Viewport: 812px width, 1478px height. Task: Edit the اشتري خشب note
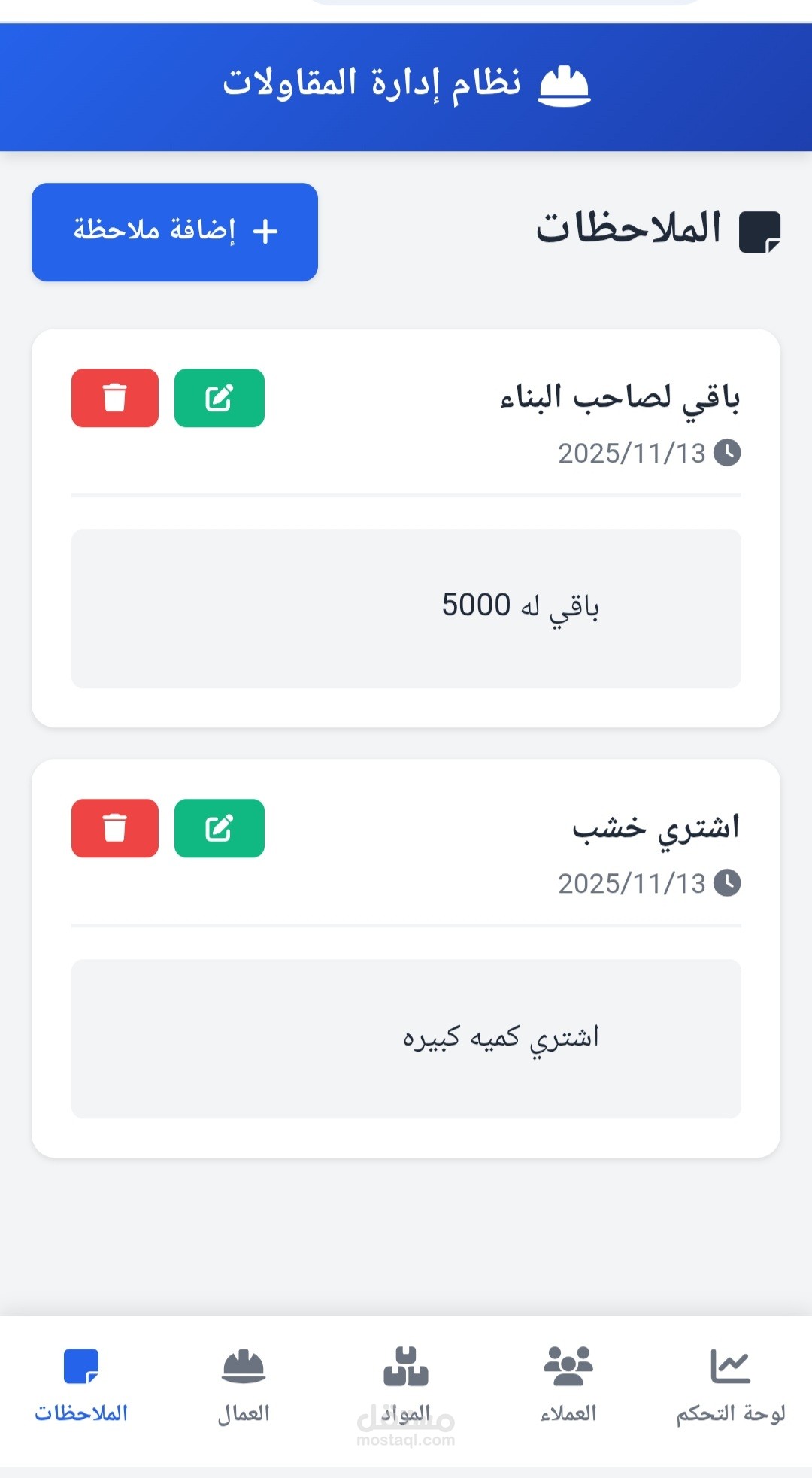220,828
